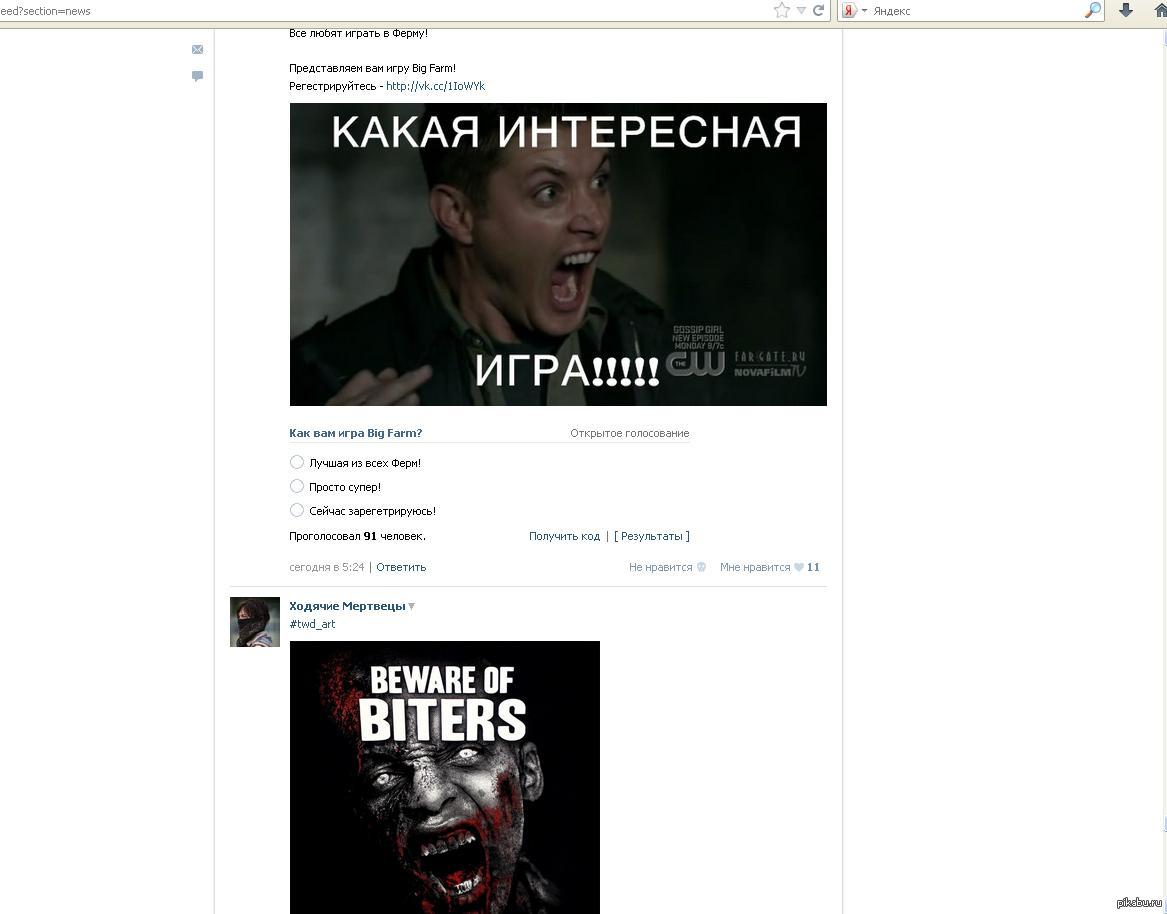This screenshot has width=1167, height=914.
Task: Open the Yandex search engine selector
Action: (x=854, y=10)
